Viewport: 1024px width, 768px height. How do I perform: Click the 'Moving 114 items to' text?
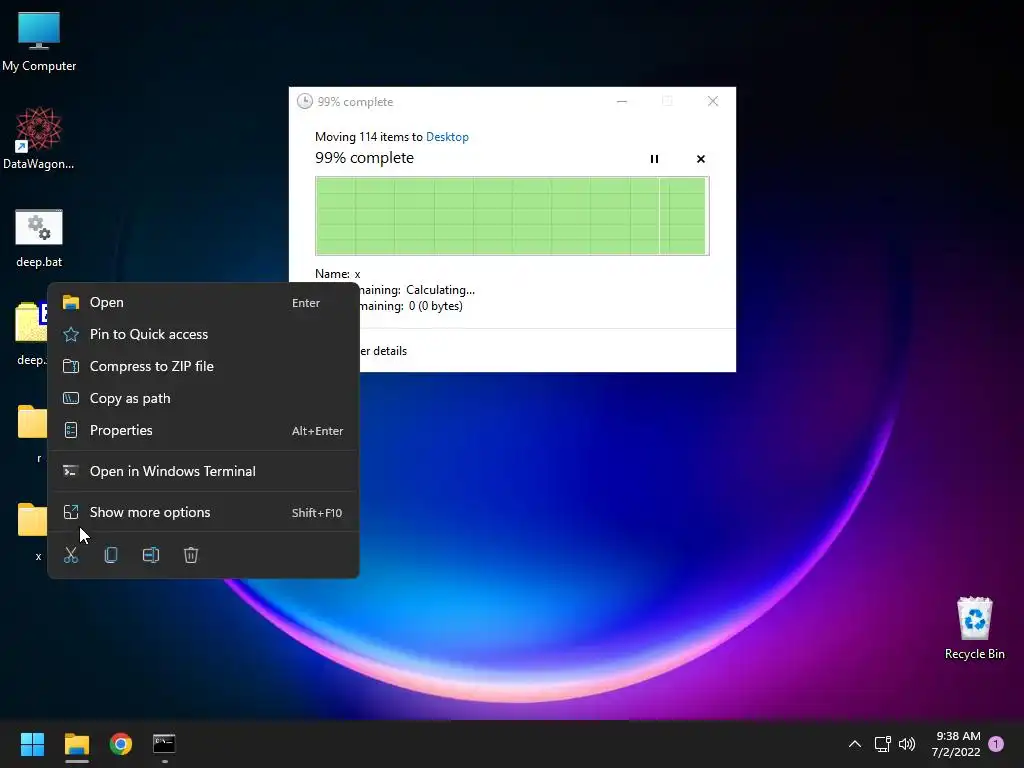click(x=369, y=137)
